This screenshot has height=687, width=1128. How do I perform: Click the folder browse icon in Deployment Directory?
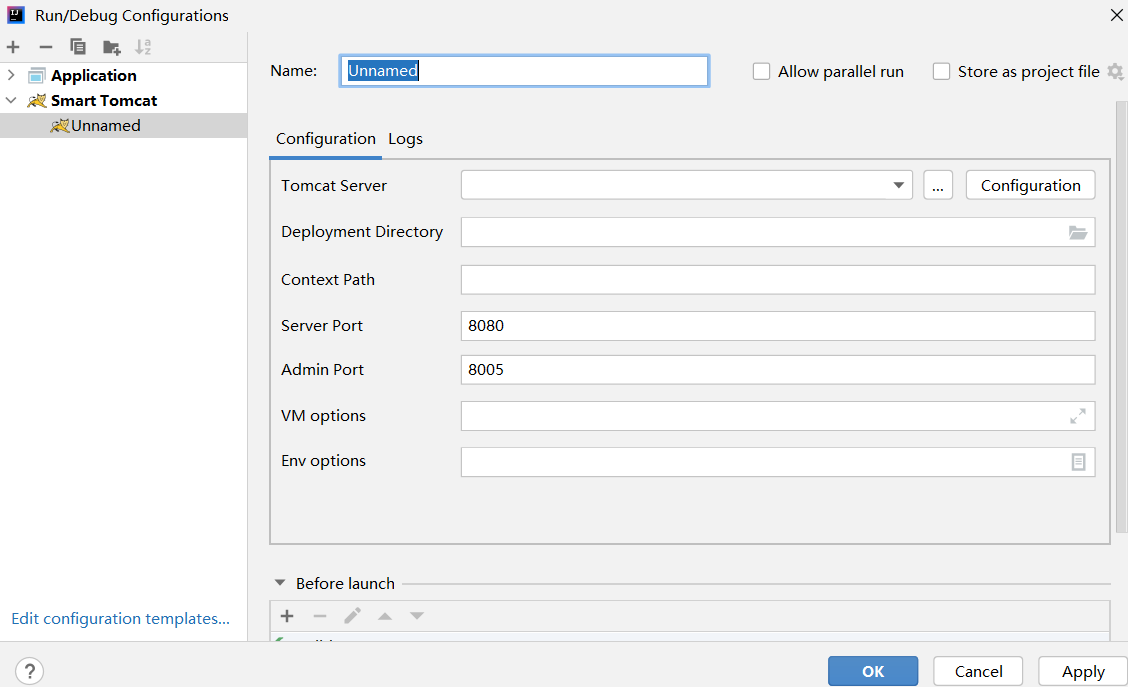coord(1077,232)
